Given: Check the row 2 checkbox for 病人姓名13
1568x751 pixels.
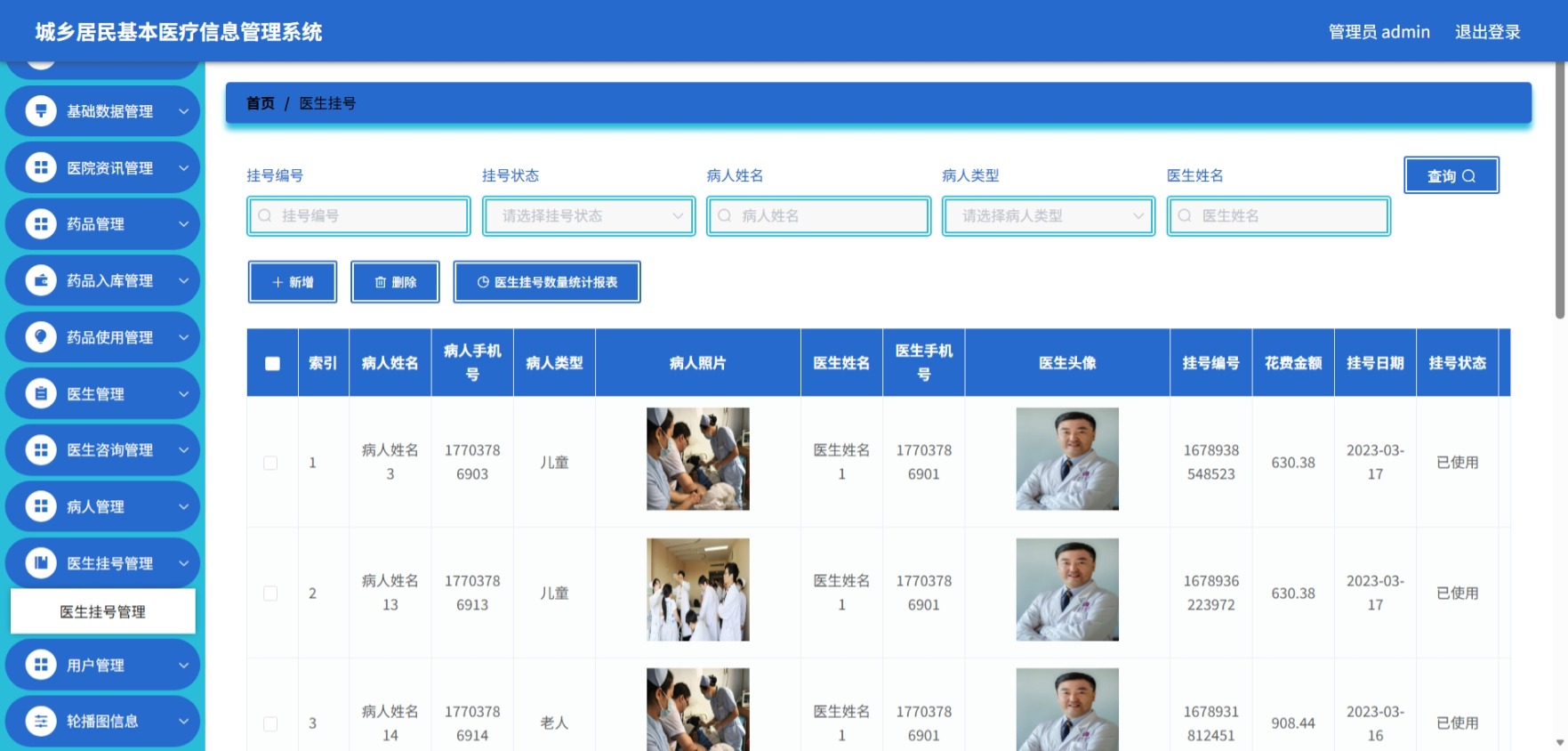Looking at the screenshot, I should click(x=270, y=594).
